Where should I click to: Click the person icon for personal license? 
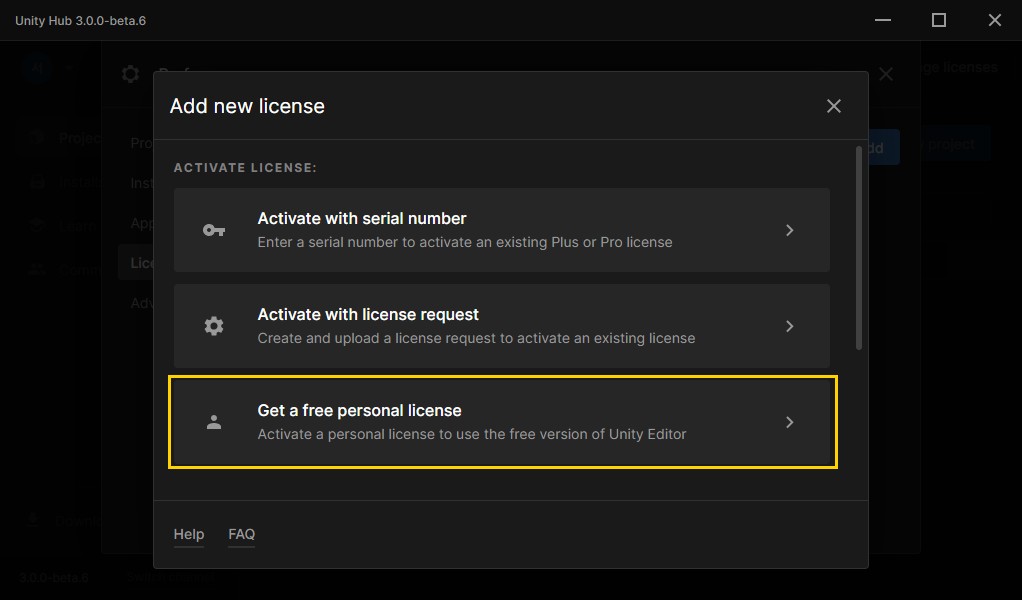pyautogui.click(x=214, y=422)
